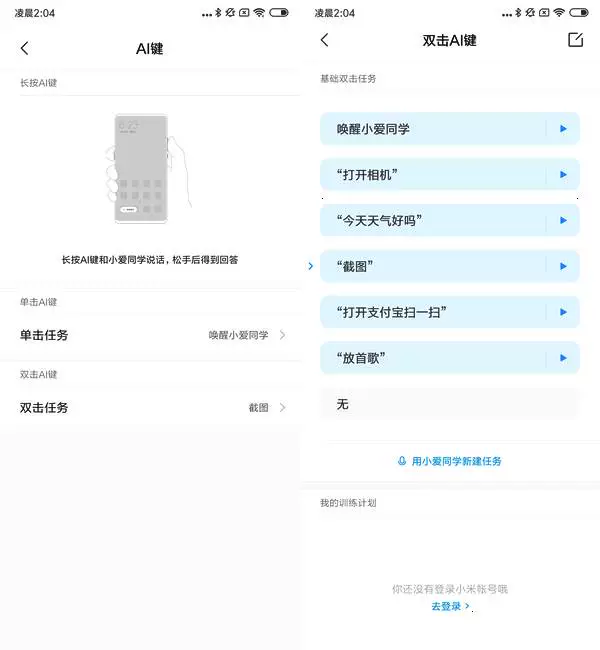Tap the long-press AI key phone illustration
600x650 pixels.
[x=148, y=169]
